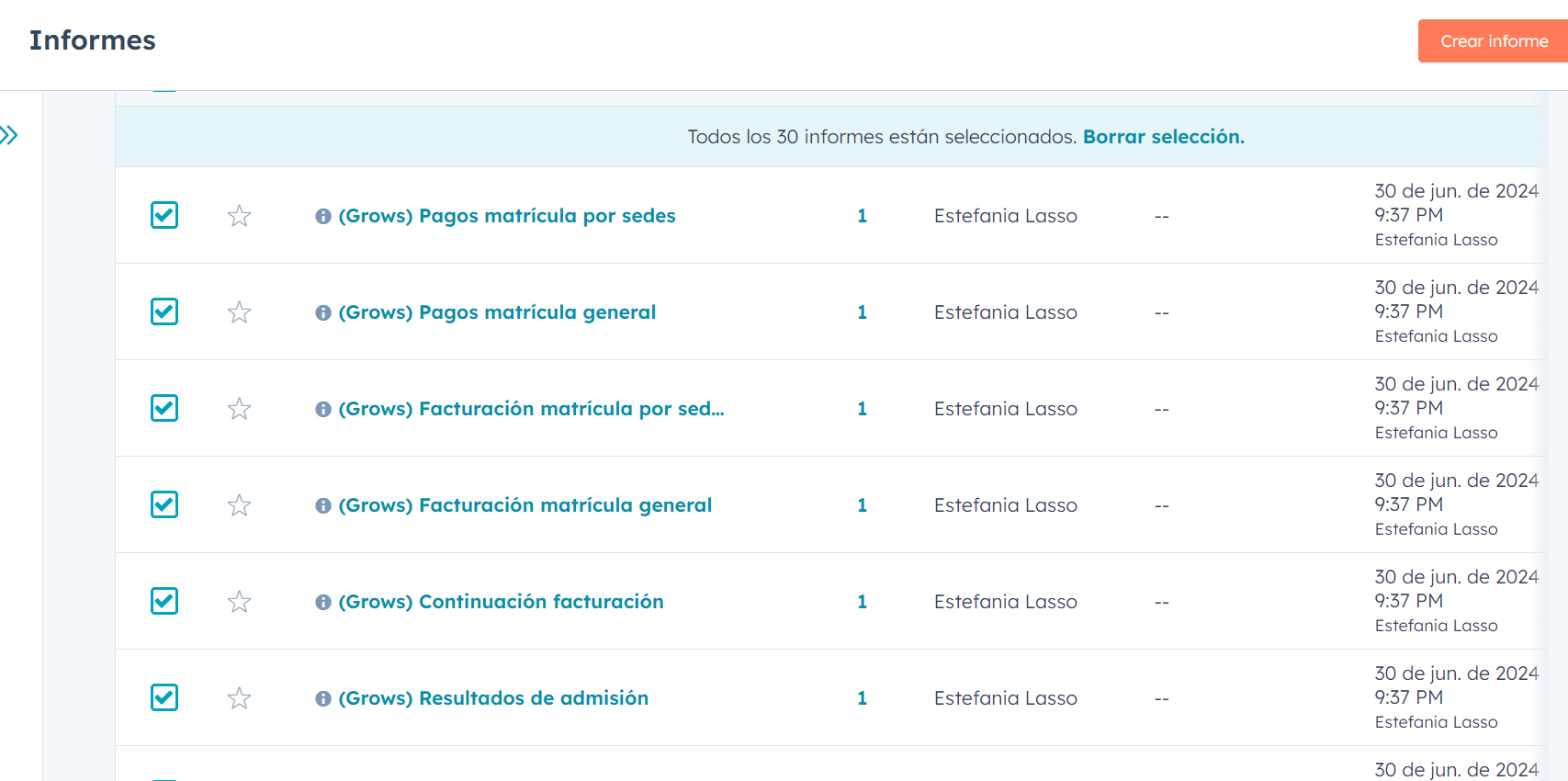Click the Informes page heading
This screenshot has width=1568, height=781.
pos(93,40)
